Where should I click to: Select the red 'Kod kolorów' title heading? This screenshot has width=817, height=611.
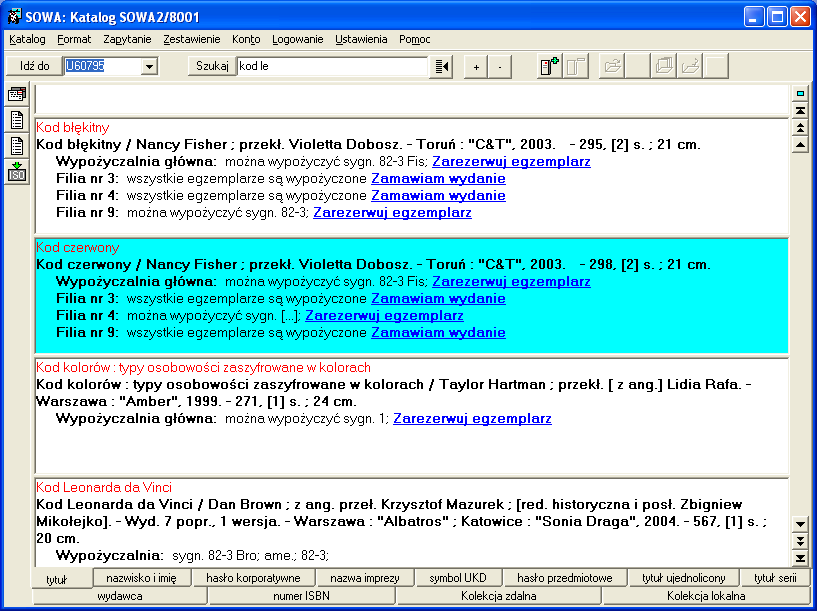click(x=203, y=368)
